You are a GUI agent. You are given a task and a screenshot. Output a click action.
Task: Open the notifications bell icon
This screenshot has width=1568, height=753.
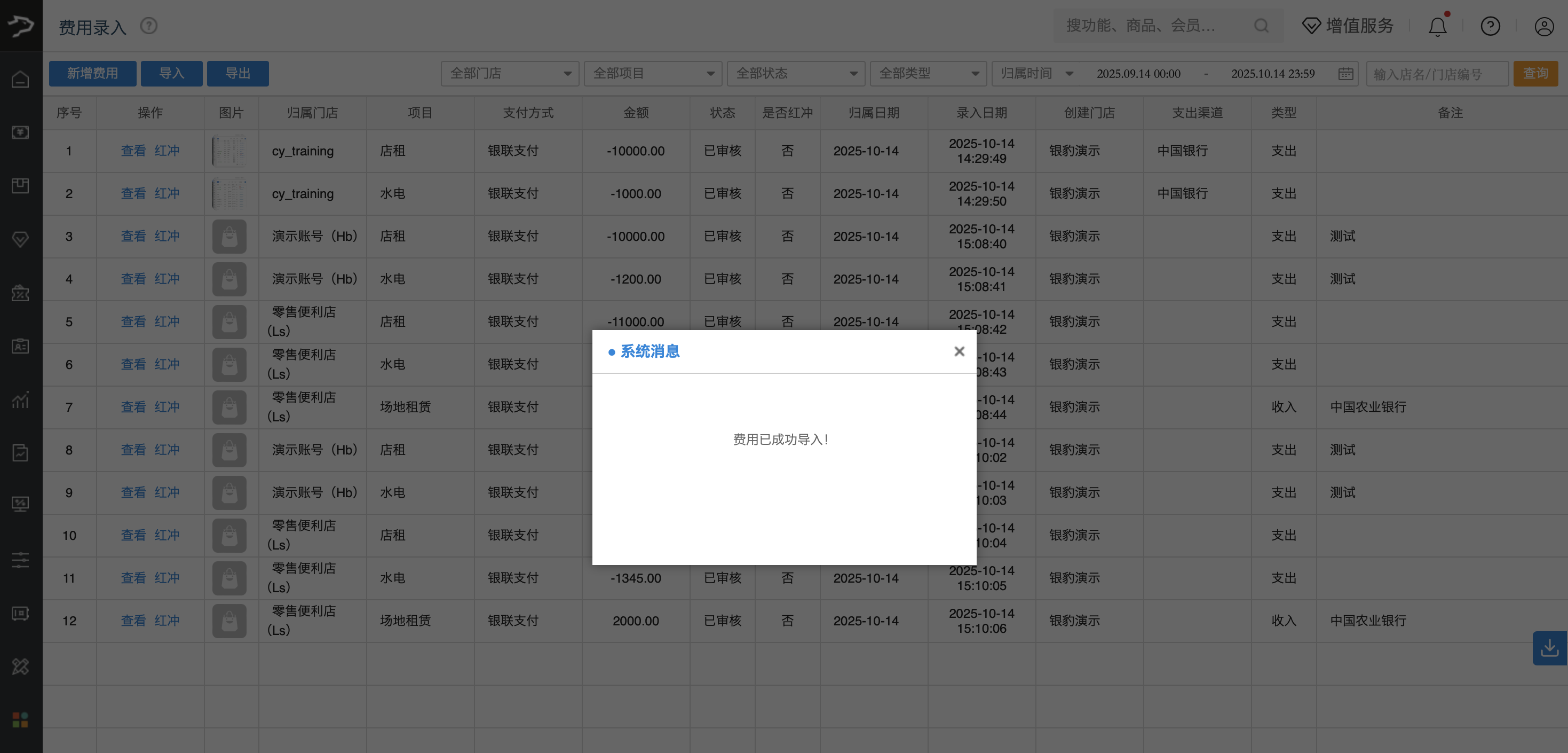[x=1437, y=26]
